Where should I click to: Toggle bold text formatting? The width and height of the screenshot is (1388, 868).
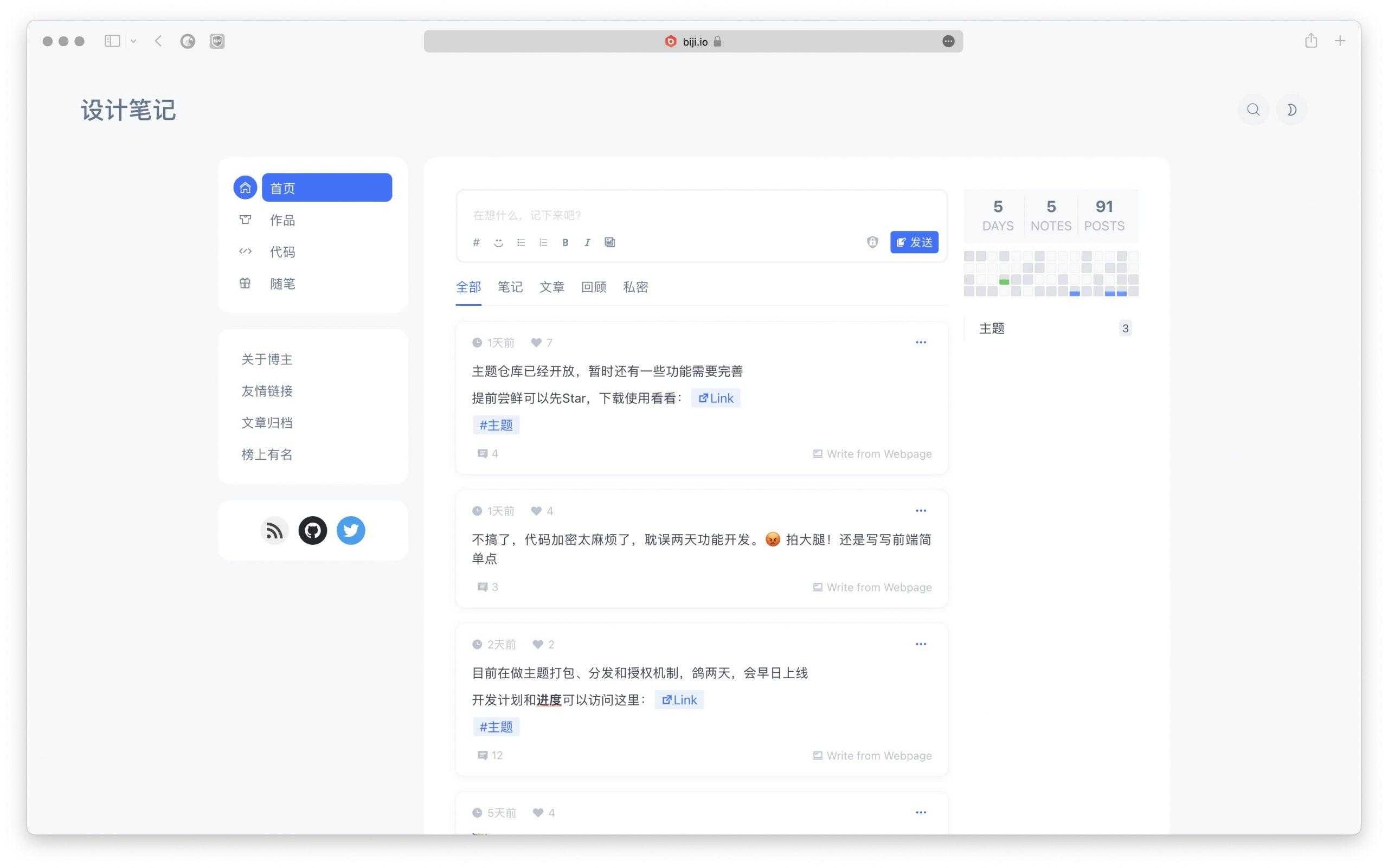565,242
